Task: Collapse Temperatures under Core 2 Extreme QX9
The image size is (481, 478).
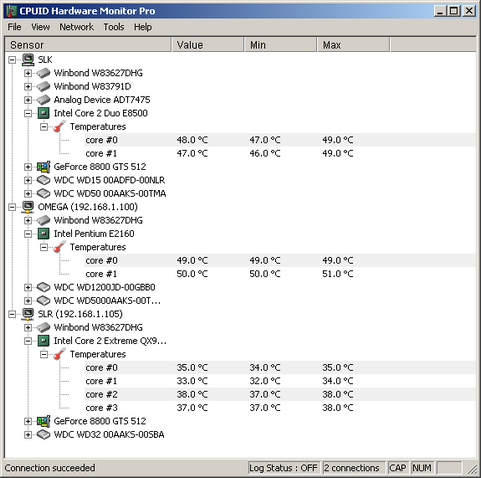Action: coord(44,354)
